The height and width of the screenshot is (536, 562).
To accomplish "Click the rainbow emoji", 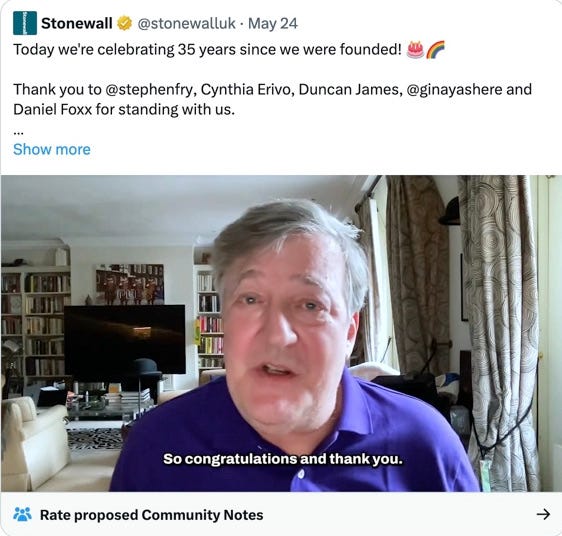I will (x=435, y=49).
